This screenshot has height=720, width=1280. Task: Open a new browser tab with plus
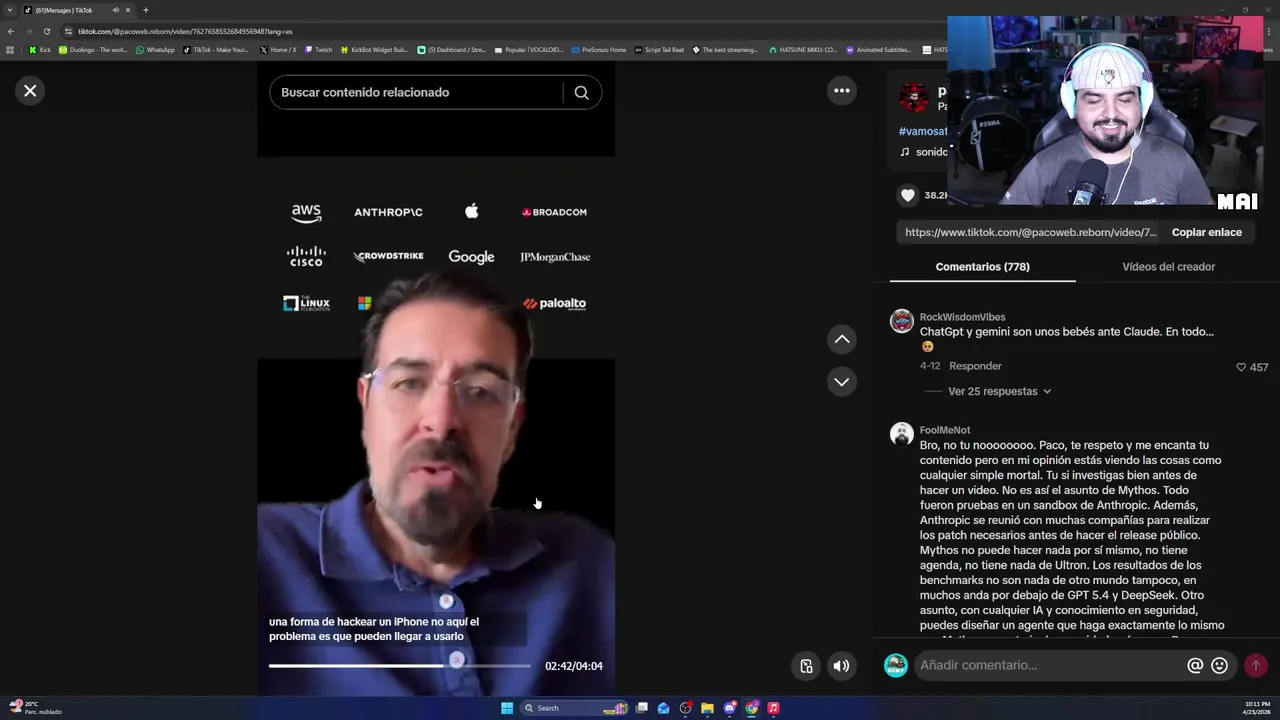click(x=145, y=10)
